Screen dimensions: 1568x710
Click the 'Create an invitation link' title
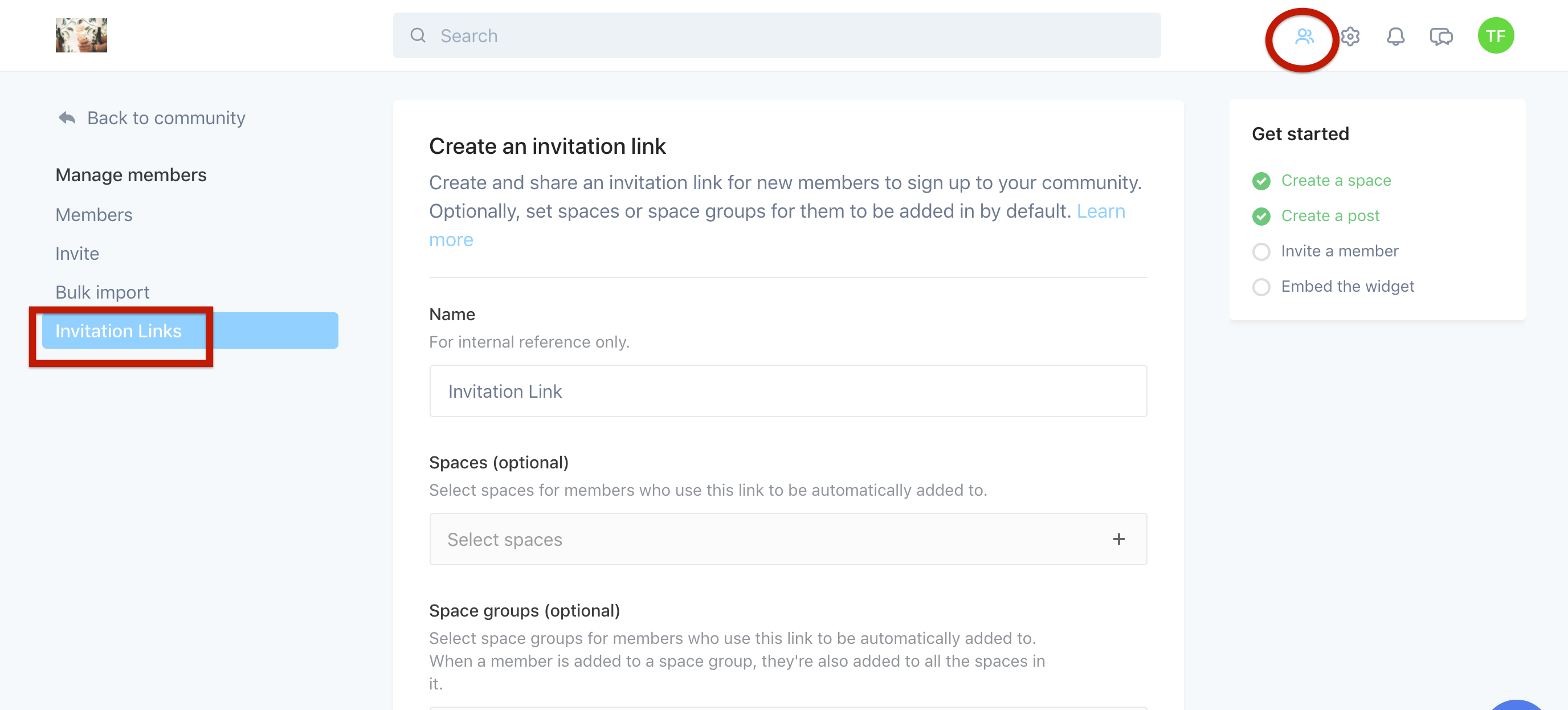point(547,146)
